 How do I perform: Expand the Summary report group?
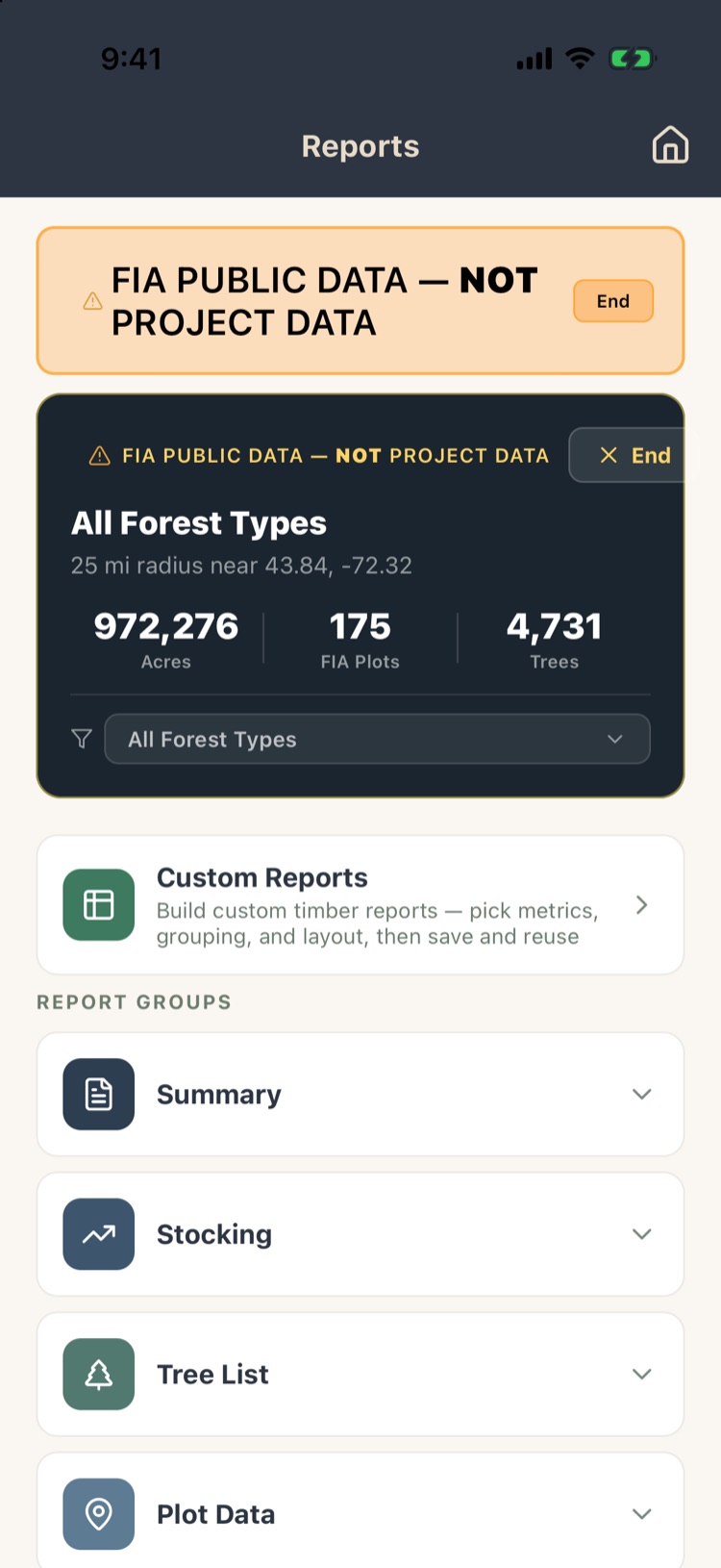pyautogui.click(x=360, y=1095)
